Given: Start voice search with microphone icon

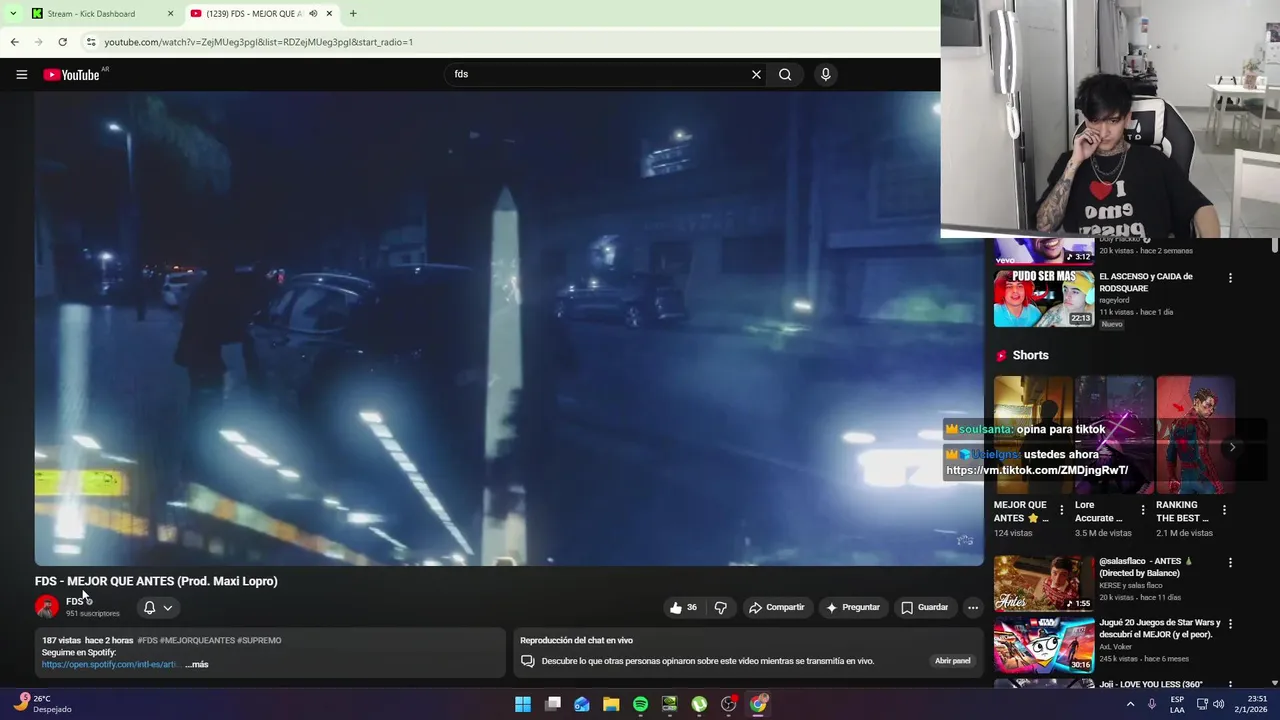Looking at the screenshot, I should click(x=825, y=74).
